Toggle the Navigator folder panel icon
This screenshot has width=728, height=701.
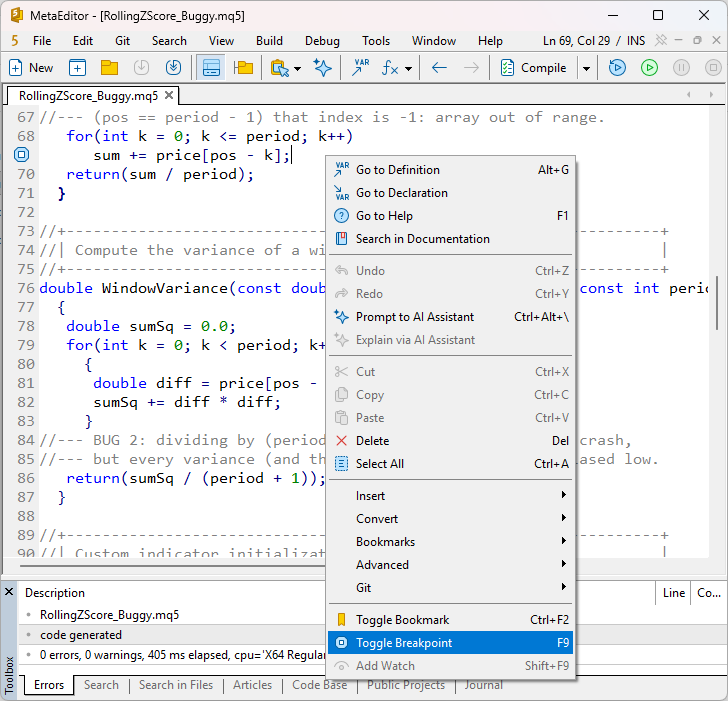tap(243, 68)
